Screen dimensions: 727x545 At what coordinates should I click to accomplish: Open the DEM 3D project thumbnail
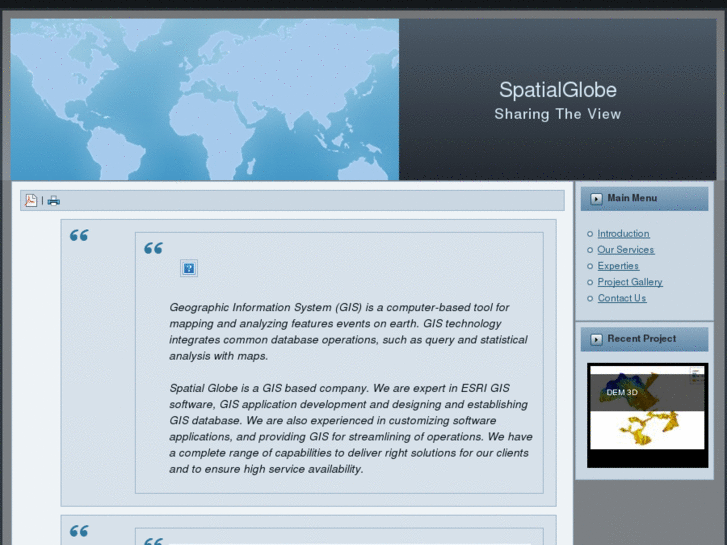coord(647,415)
